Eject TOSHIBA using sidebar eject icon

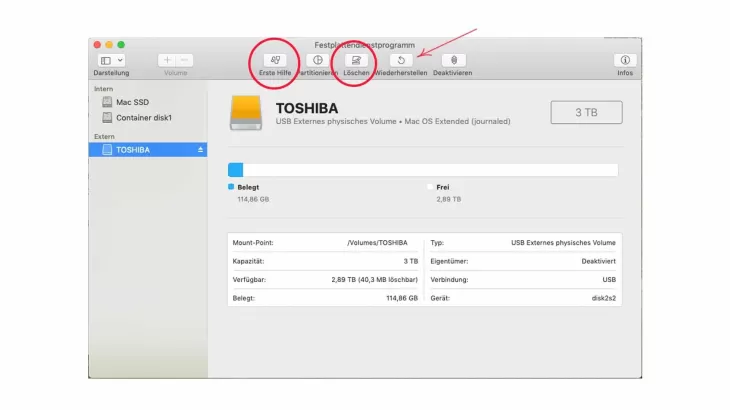200,150
